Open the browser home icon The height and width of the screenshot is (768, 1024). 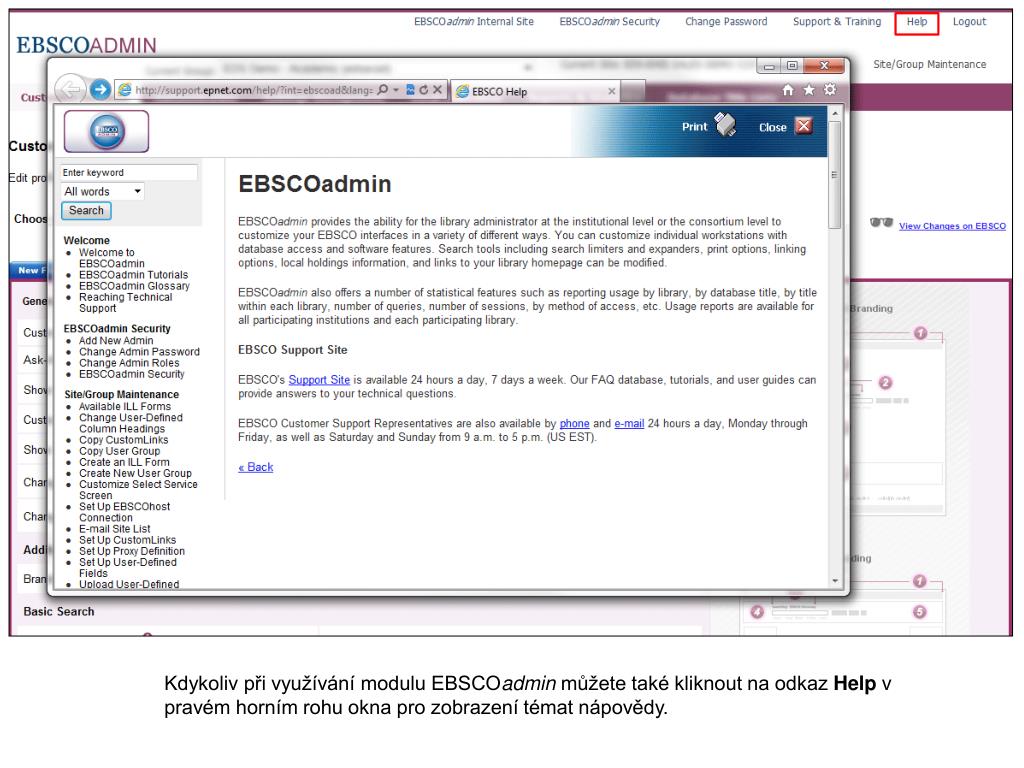tap(788, 90)
